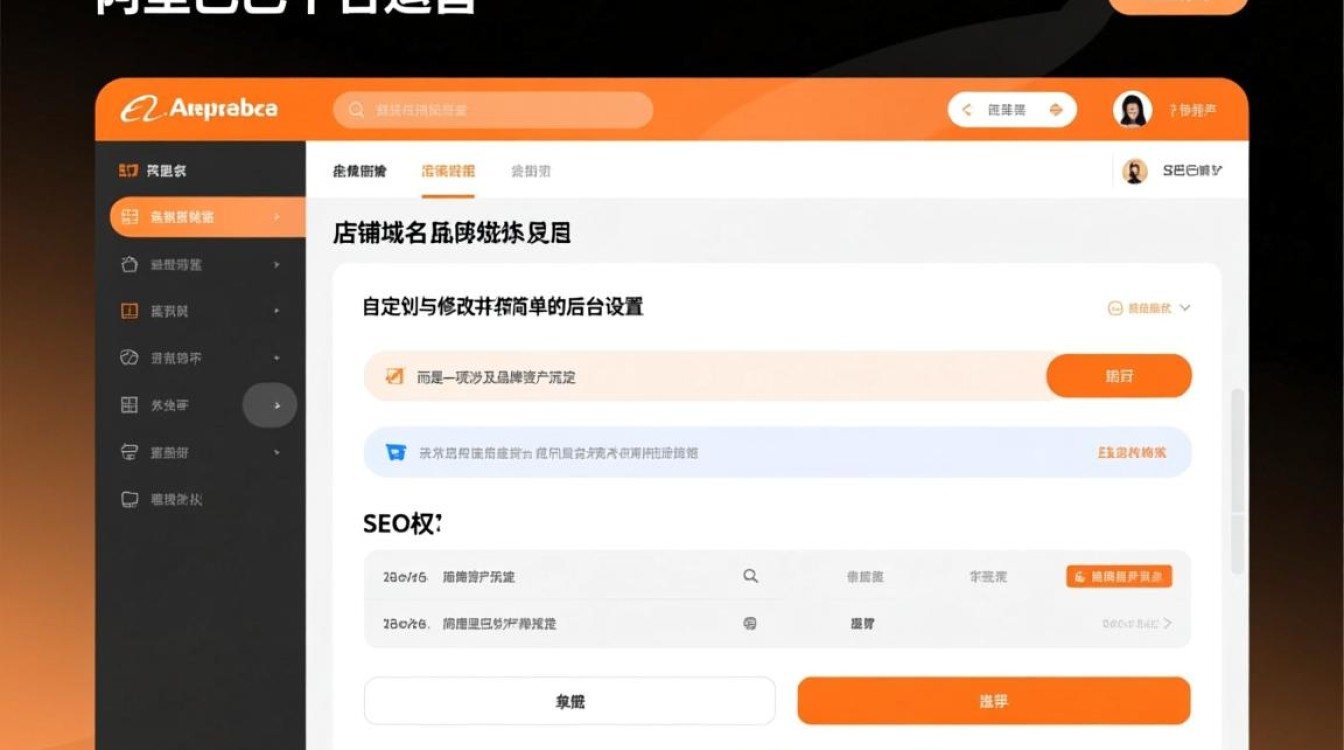Check the orange checkbox in the first notice row
Viewport: 1344px width, 750px height.
pos(393,376)
